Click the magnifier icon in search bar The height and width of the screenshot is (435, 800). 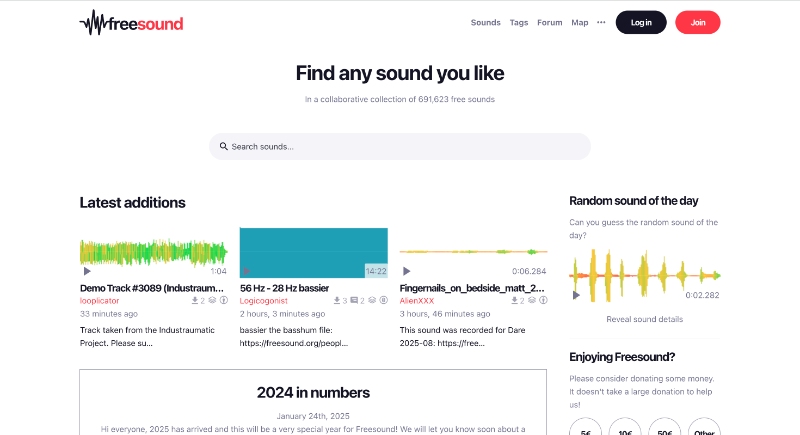pos(223,146)
